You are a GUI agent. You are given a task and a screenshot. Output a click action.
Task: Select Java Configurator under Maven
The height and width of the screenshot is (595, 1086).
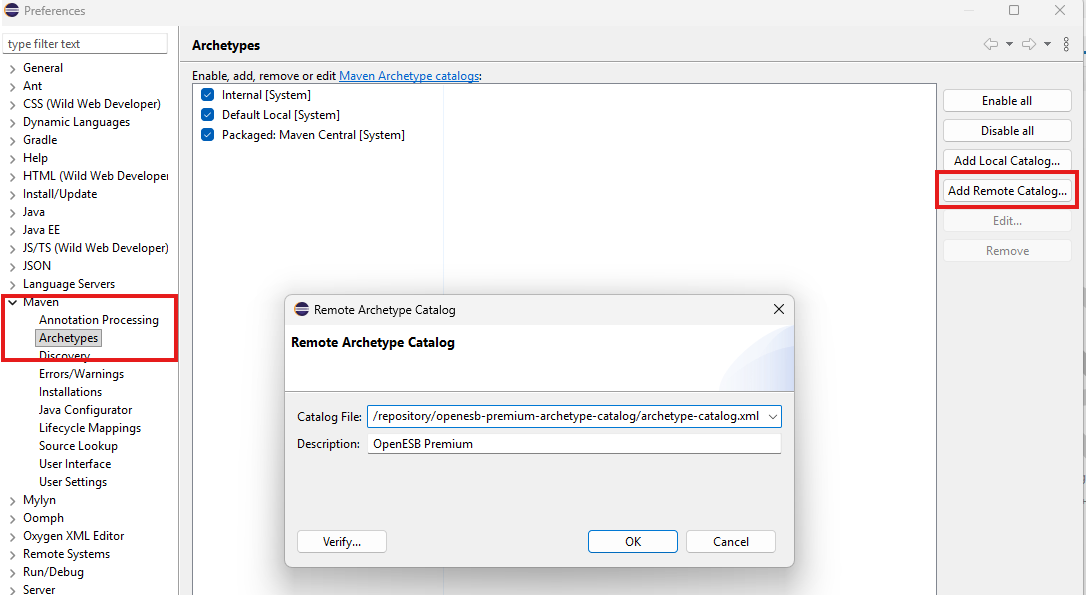[85, 409]
